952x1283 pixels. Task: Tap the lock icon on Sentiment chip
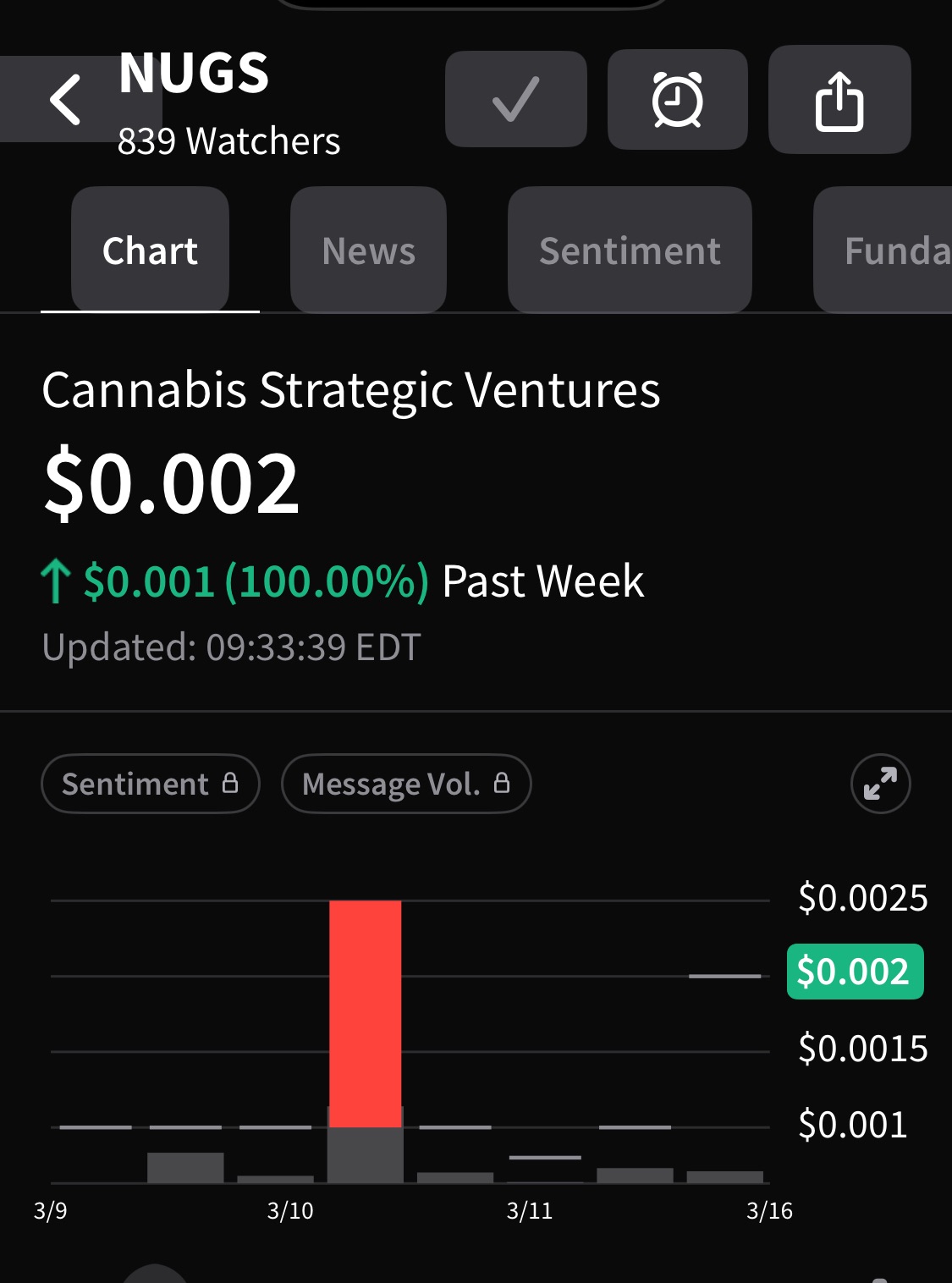(230, 783)
